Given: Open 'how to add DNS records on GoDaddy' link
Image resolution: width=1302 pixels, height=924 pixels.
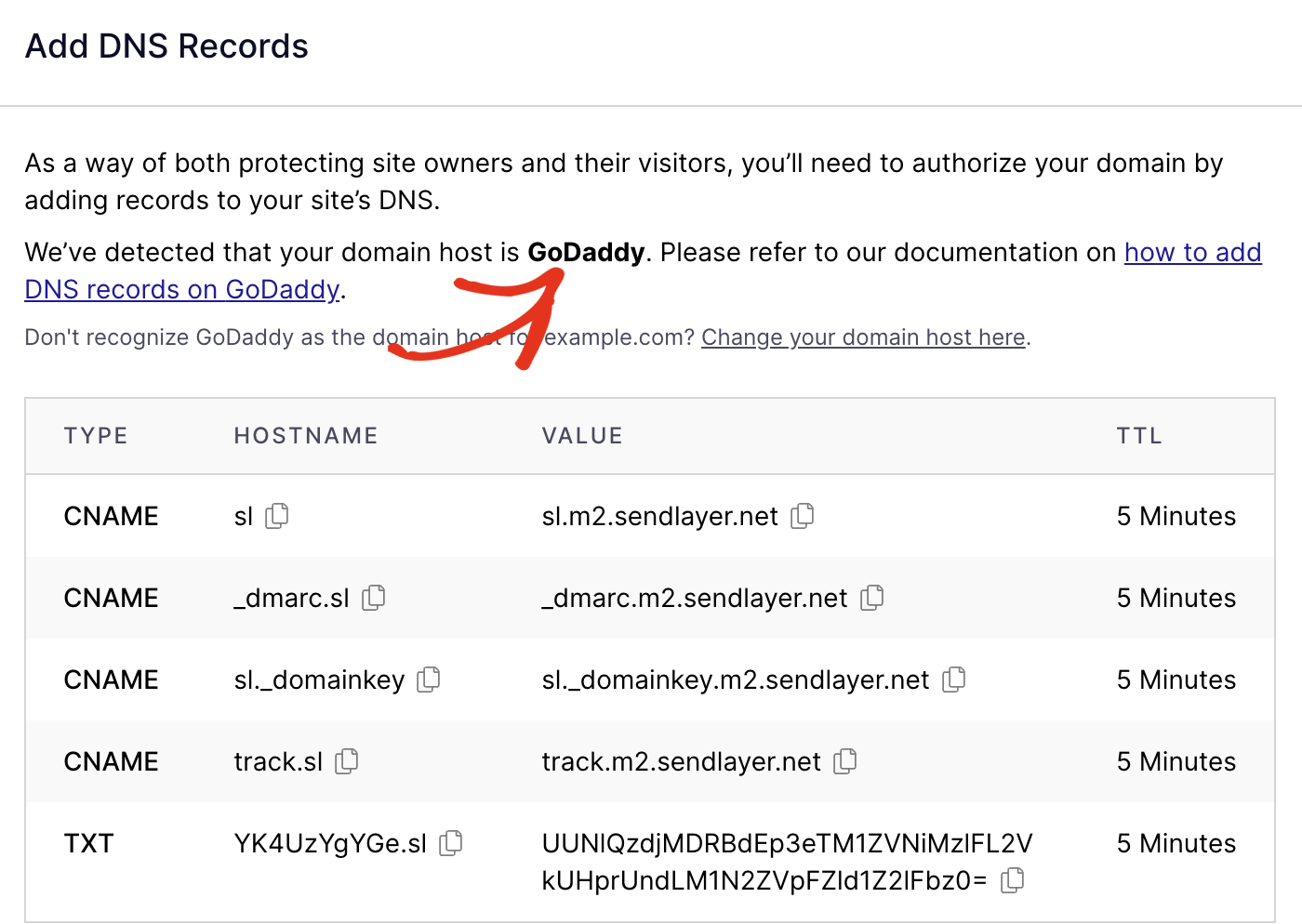Looking at the screenshot, I should click(x=1192, y=253).
